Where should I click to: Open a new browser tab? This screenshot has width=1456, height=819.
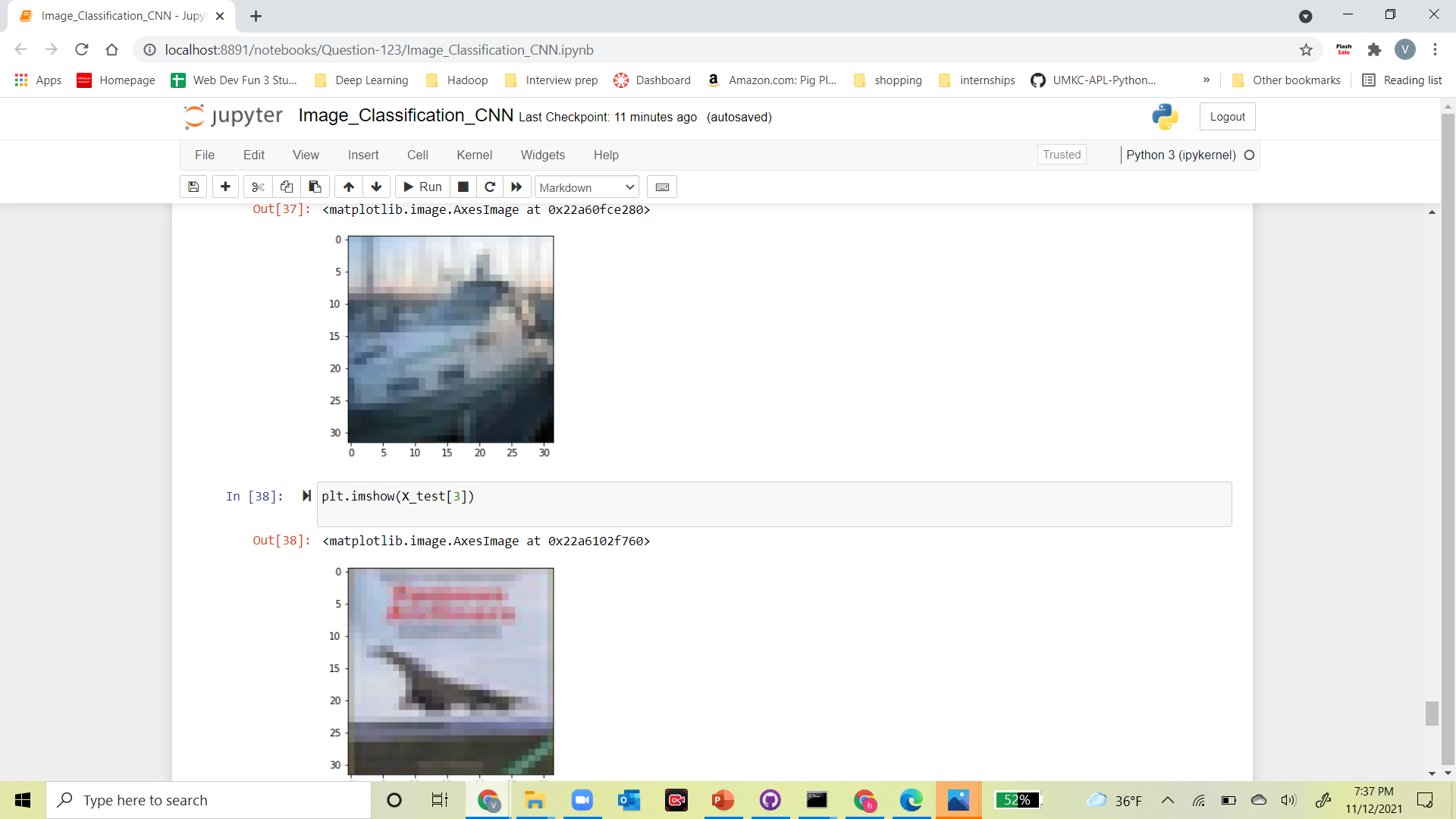[256, 16]
